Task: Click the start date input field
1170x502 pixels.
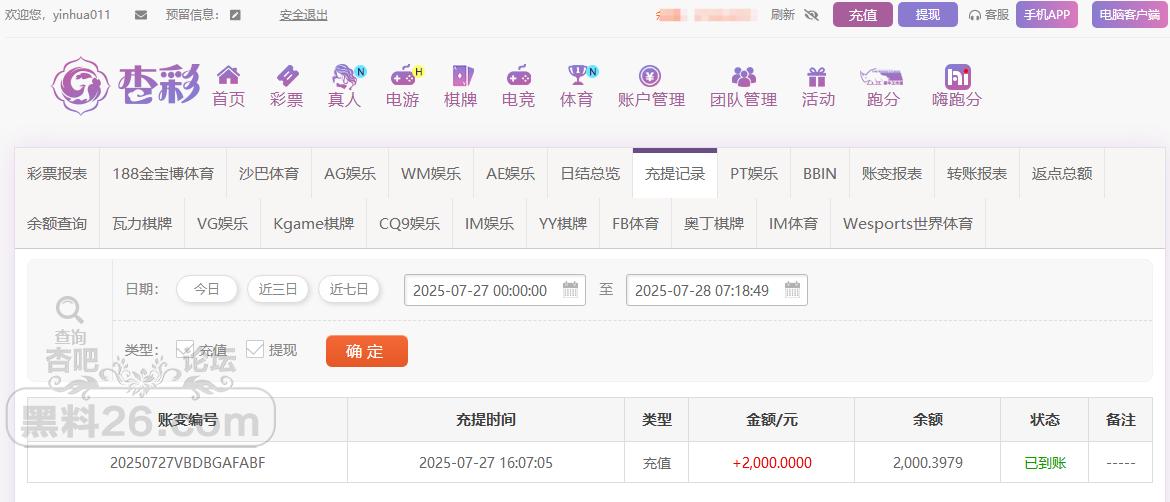Action: pos(495,290)
